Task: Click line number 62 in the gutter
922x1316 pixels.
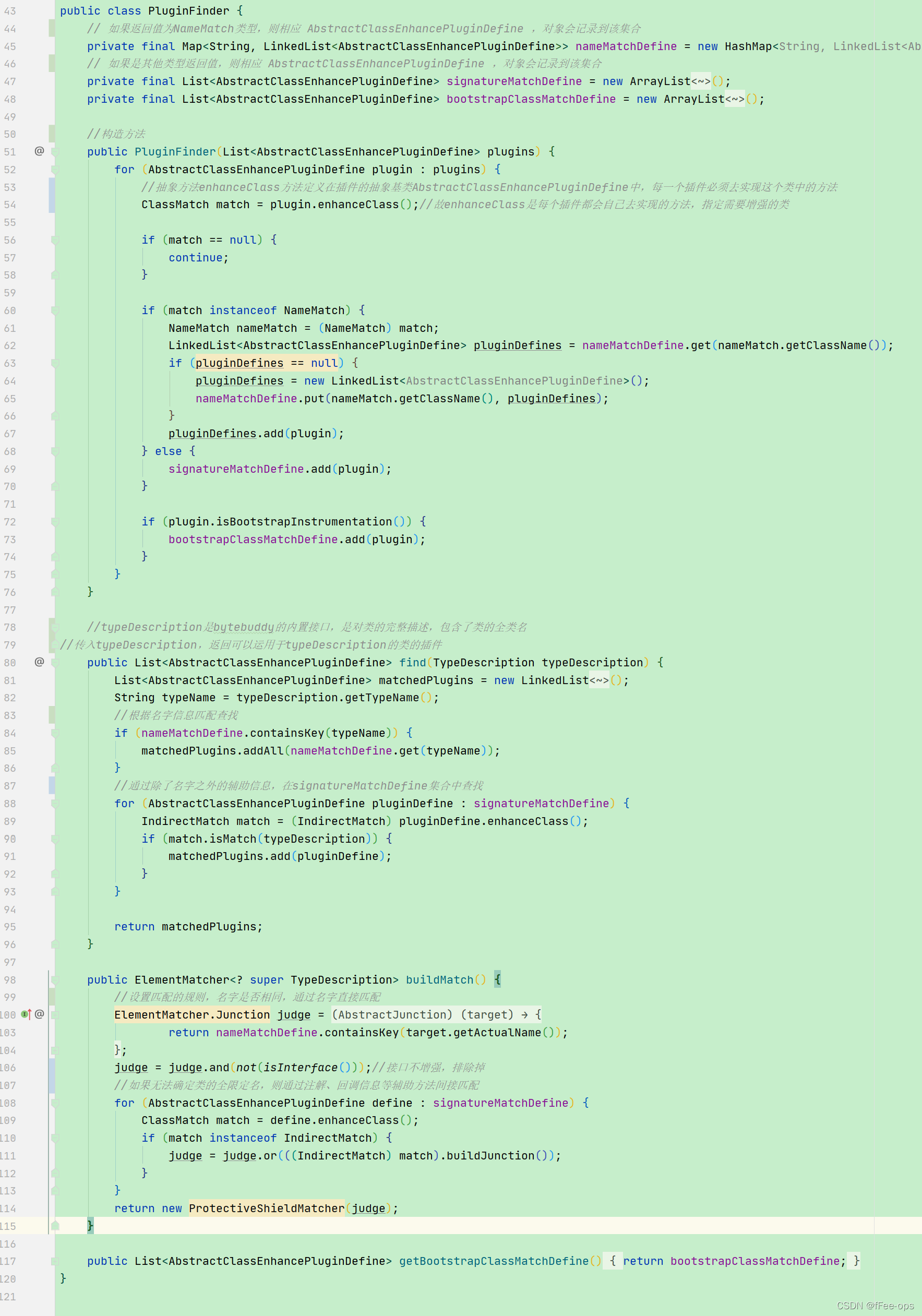Action: pyautogui.click(x=10, y=345)
